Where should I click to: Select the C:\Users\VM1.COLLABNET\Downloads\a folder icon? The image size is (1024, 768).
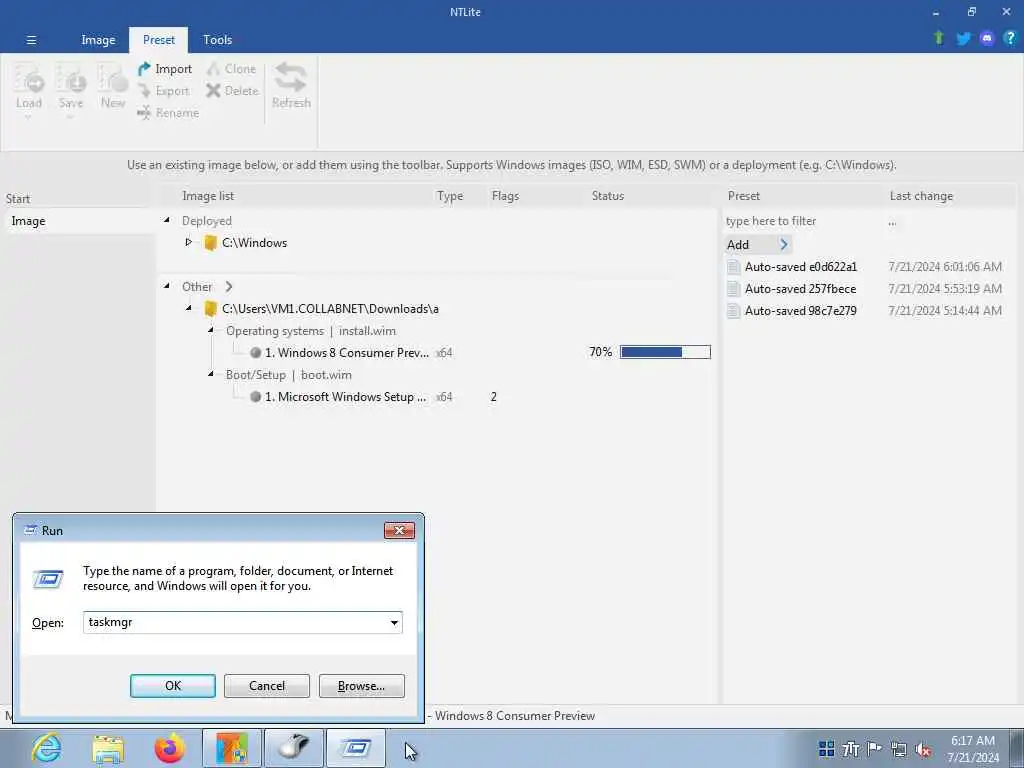pyautogui.click(x=210, y=308)
